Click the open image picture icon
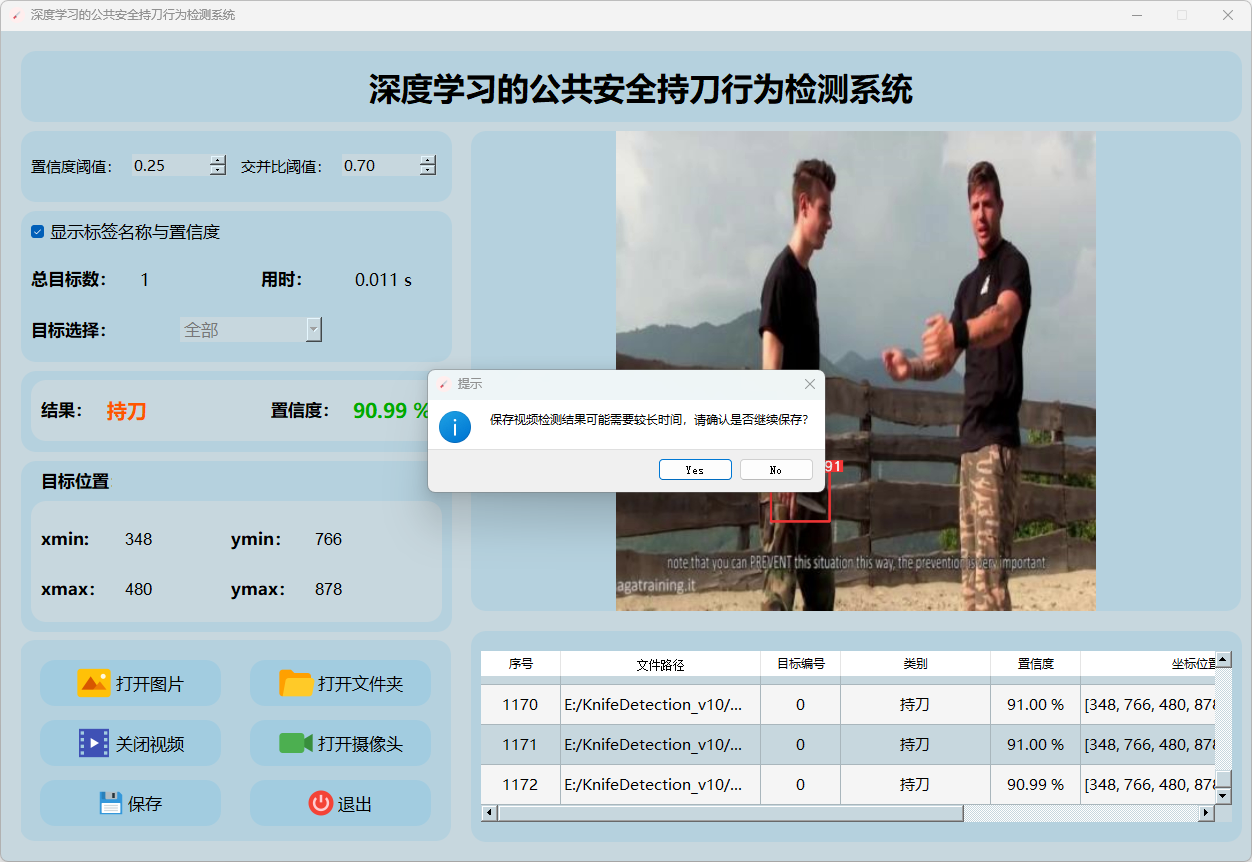 tap(94, 683)
